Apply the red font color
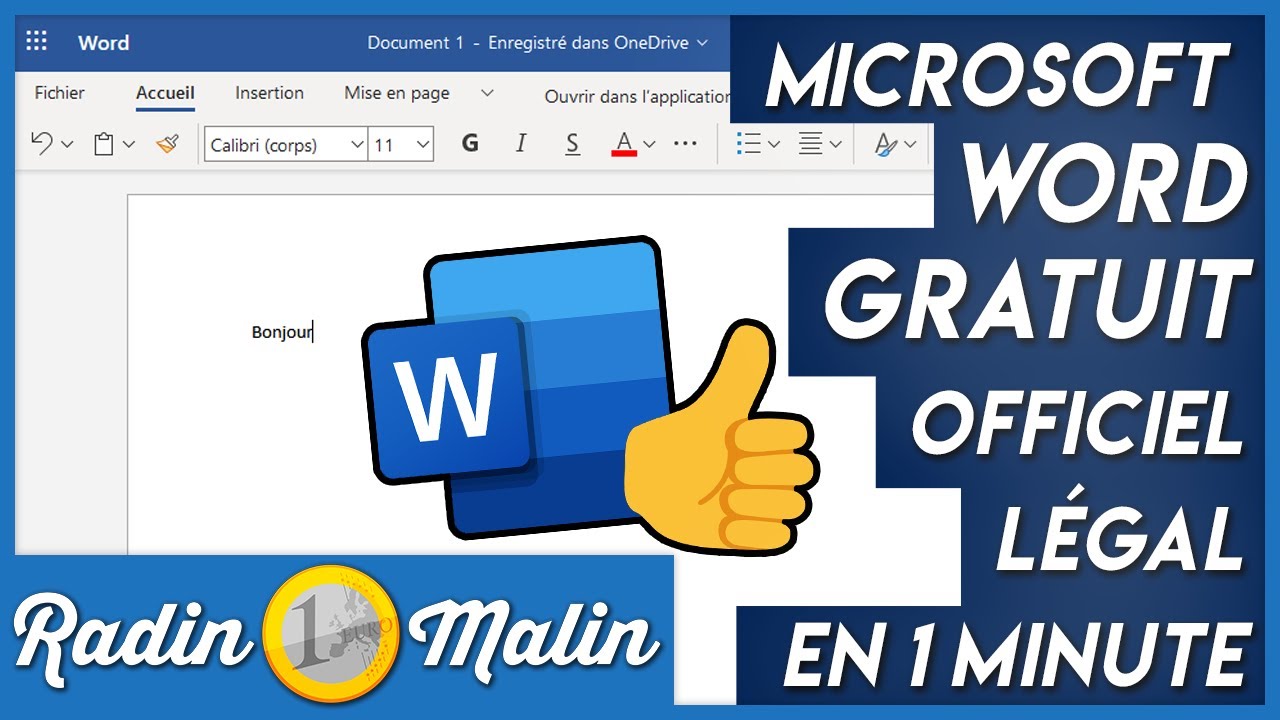 click(x=624, y=144)
